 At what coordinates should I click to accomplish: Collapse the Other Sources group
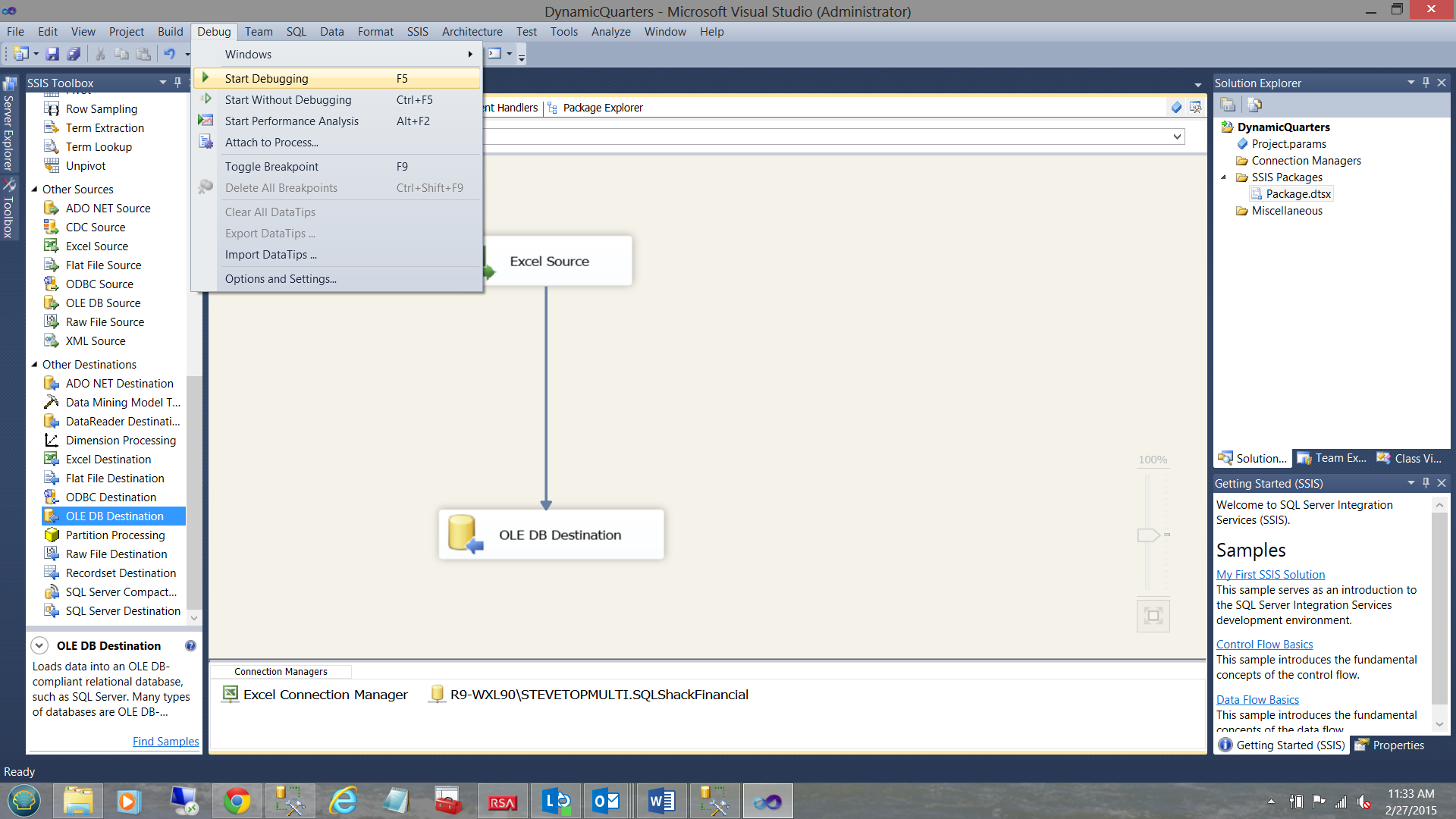coord(34,190)
